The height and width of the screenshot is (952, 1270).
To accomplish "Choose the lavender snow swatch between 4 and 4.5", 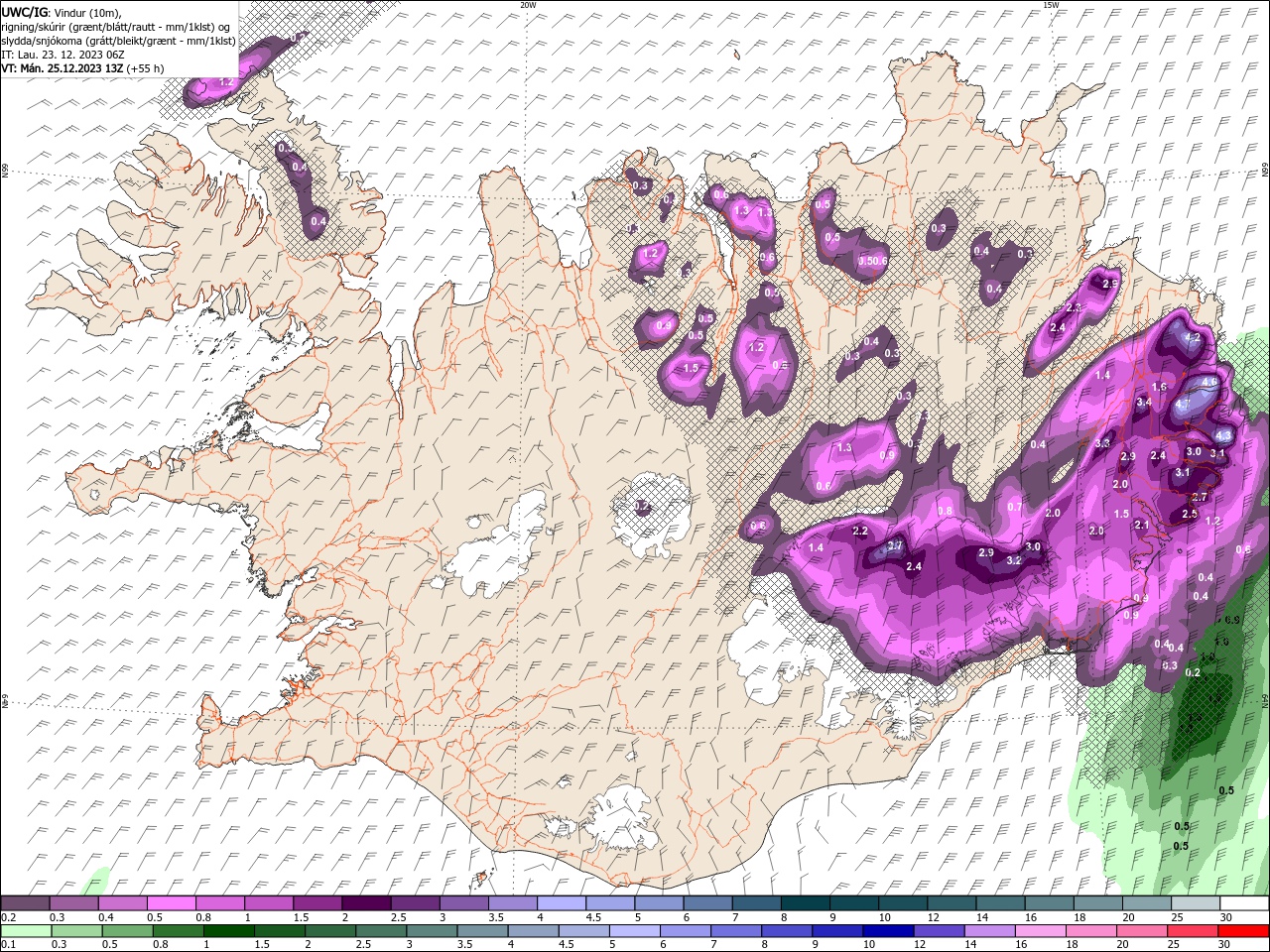I will coord(560,903).
